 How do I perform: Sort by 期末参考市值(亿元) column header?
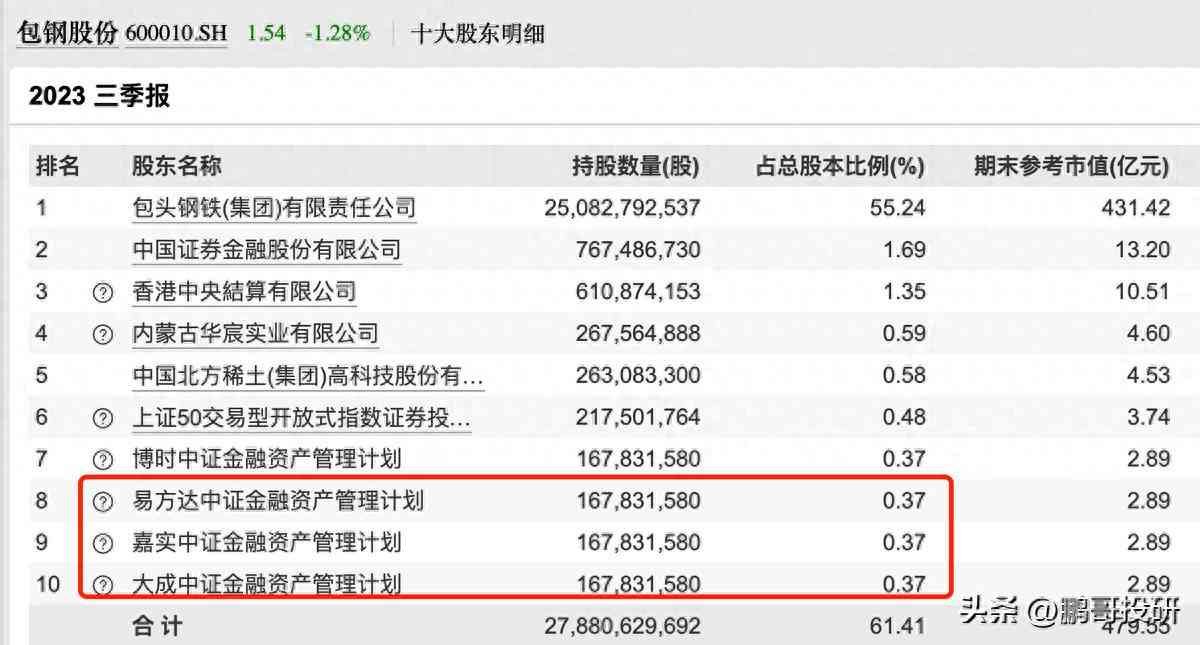tap(1071, 166)
